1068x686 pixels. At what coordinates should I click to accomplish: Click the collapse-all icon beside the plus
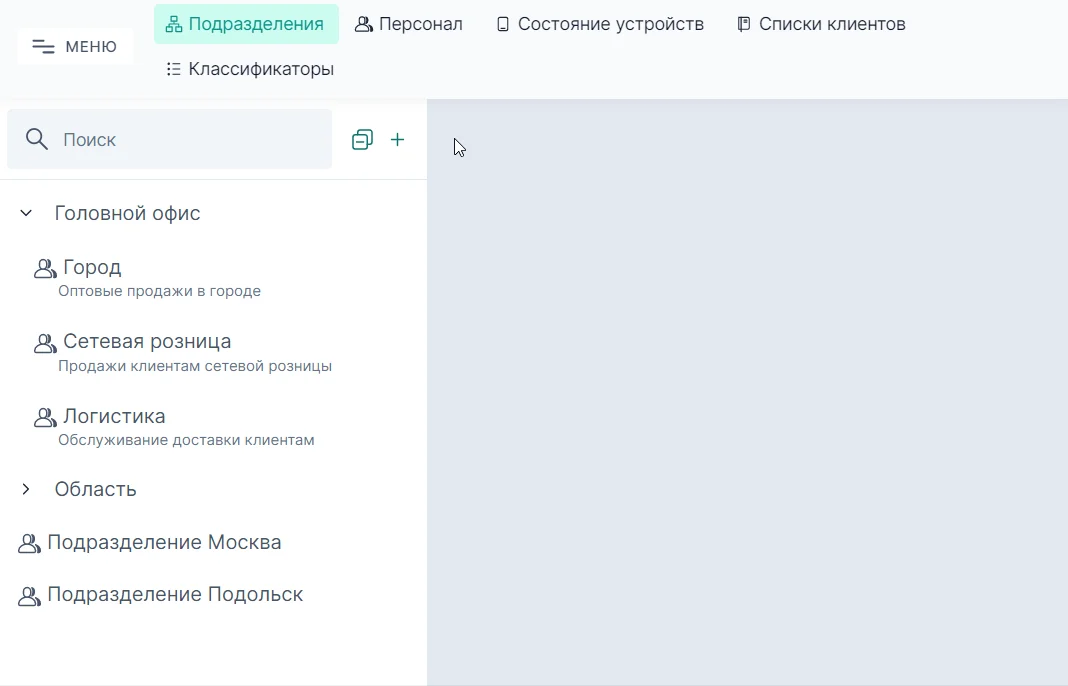[362, 140]
